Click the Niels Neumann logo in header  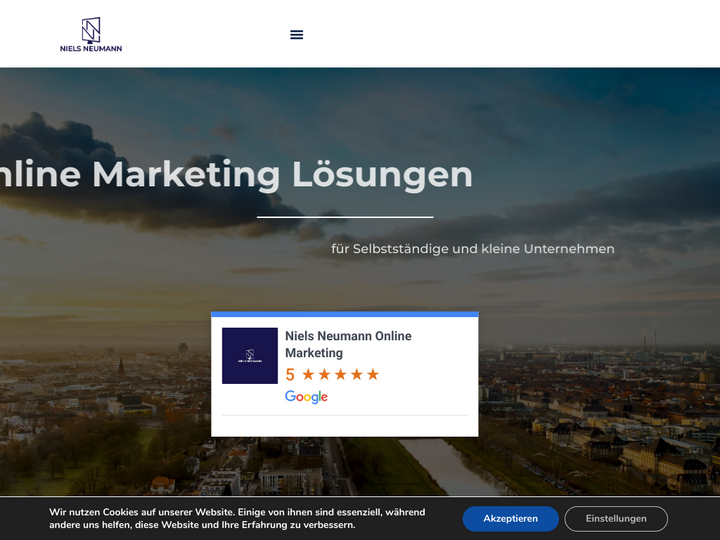tap(90, 34)
